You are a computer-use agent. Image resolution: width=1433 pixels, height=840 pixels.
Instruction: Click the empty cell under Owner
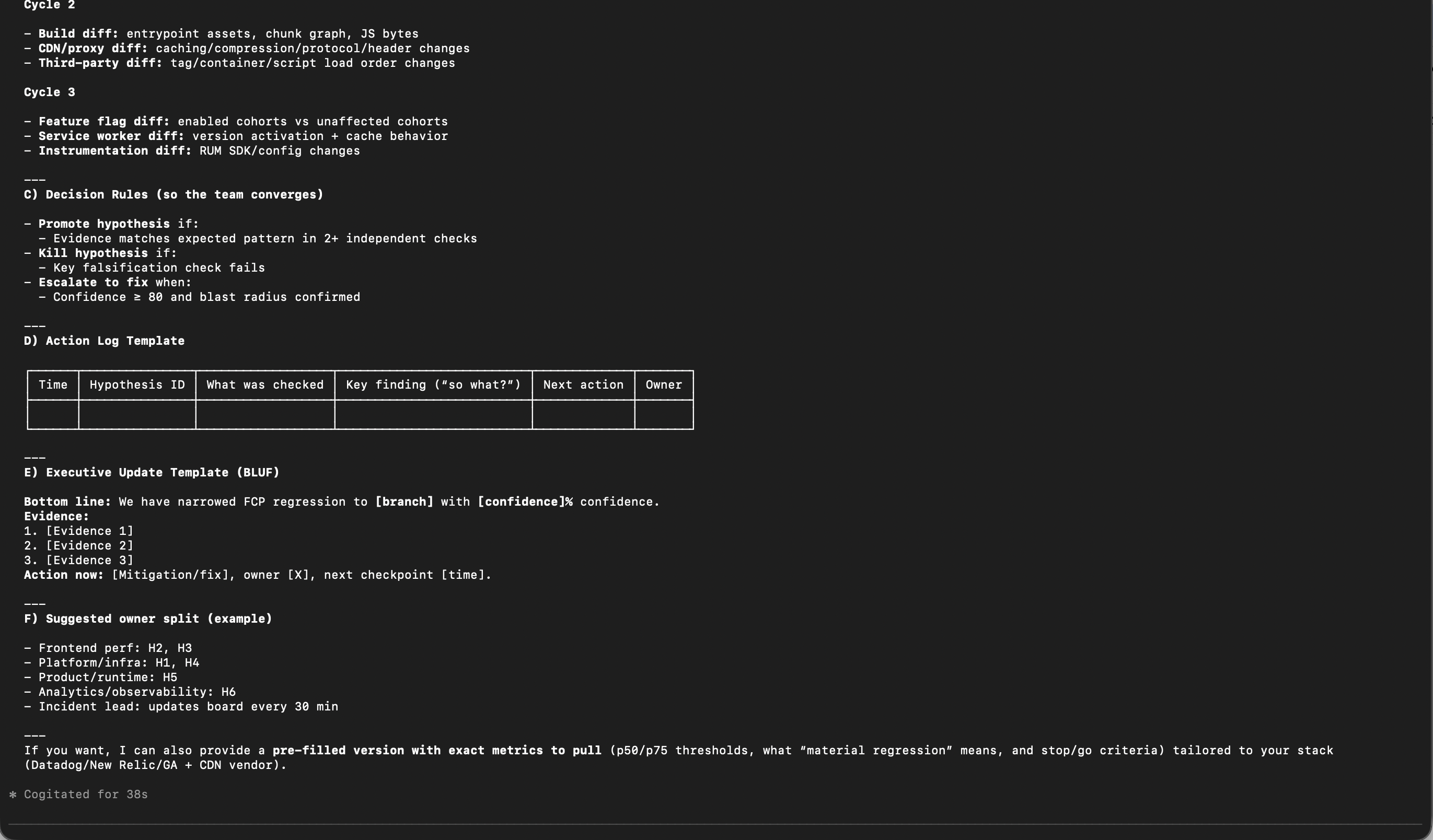(664, 414)
